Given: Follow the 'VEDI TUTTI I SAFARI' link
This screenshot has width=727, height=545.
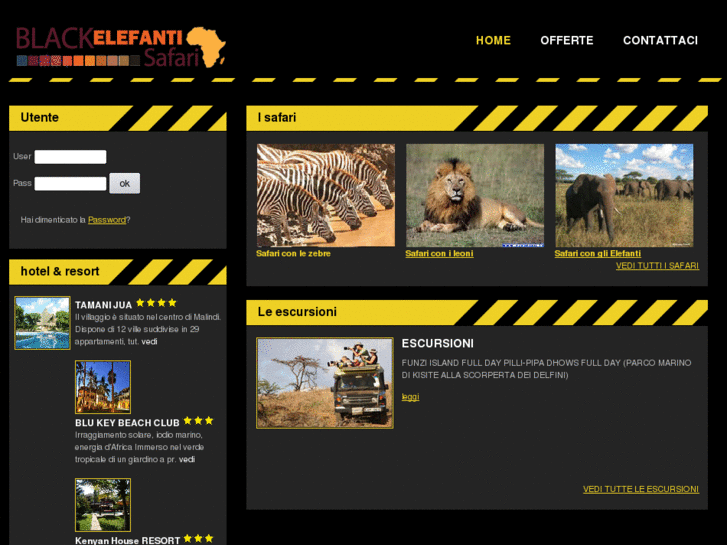Looking at the screenshot, I should (x=657, y=266).
